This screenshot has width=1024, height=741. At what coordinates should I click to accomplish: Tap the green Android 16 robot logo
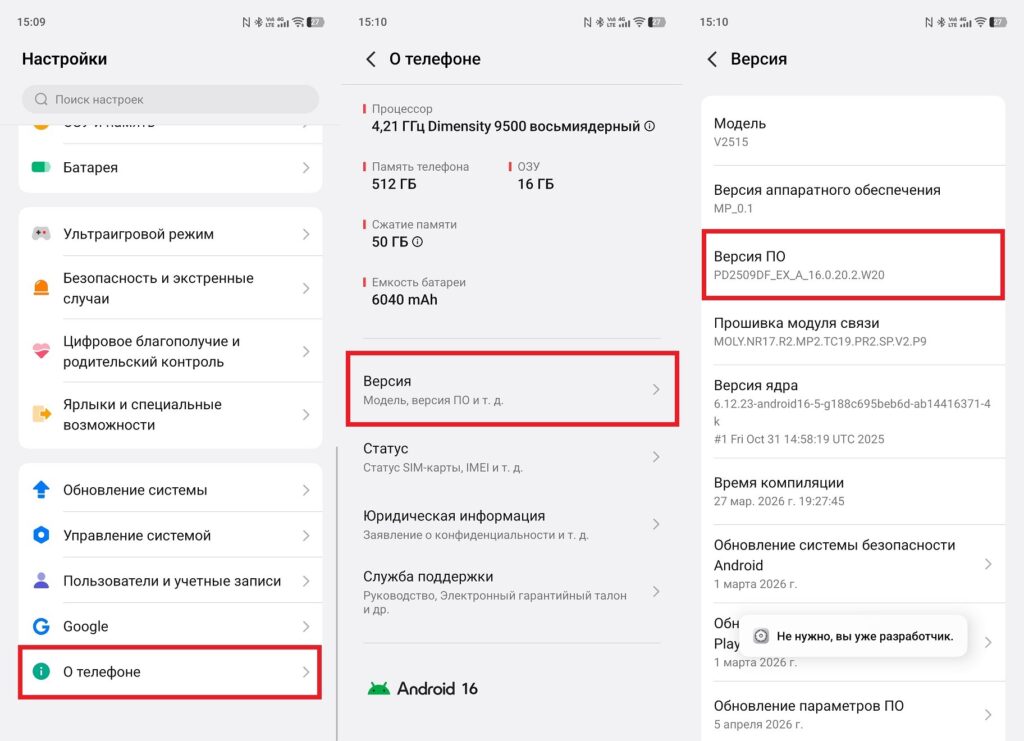pyautogui.click(x=379, y=689)
